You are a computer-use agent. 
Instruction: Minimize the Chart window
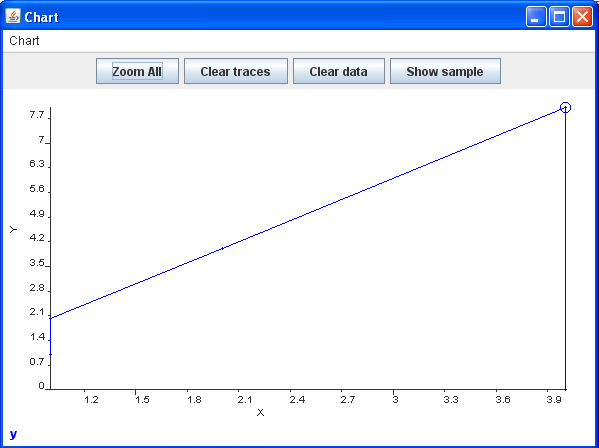coord(536,17)
